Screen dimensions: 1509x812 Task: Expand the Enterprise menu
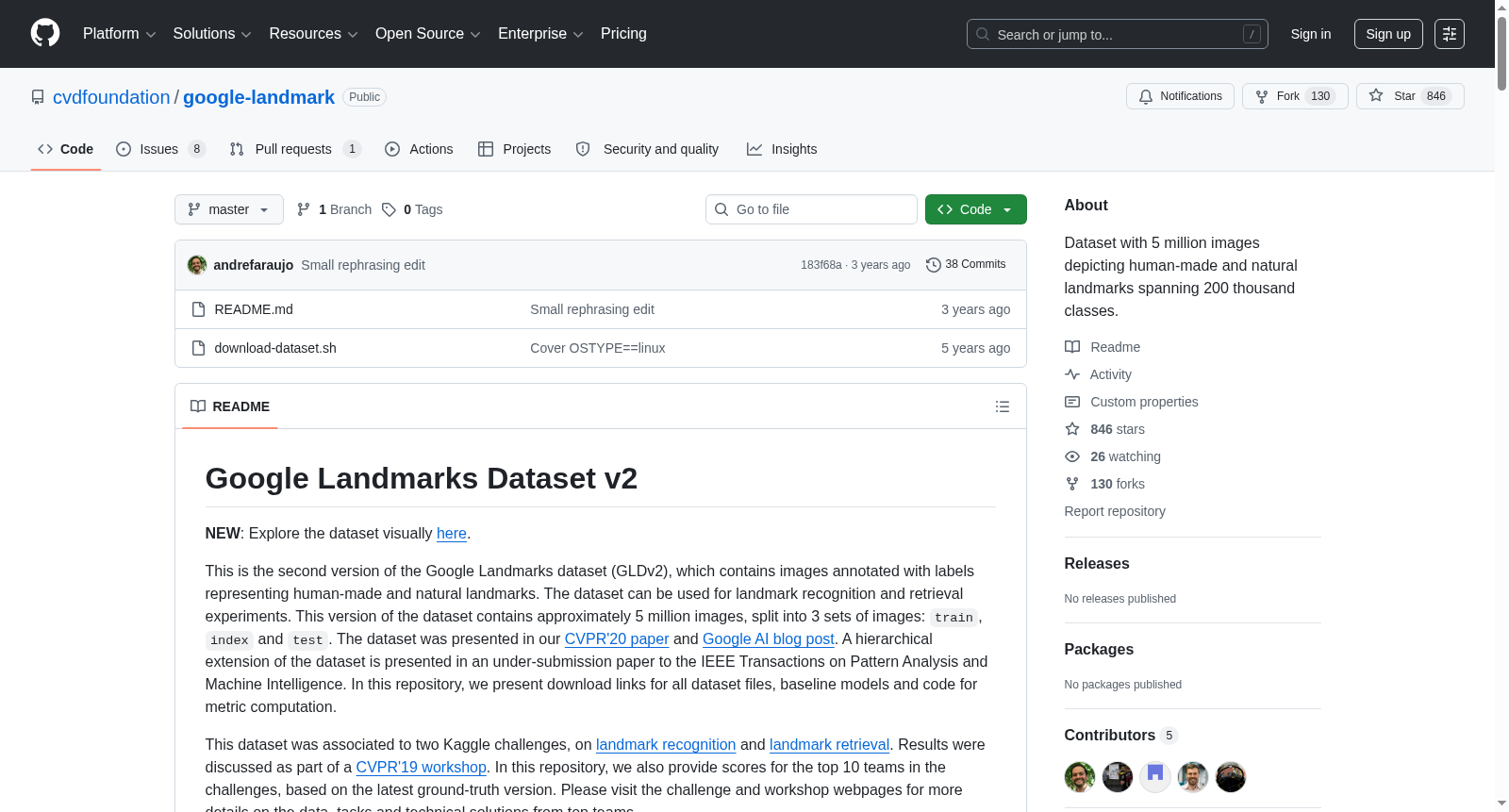540,34
